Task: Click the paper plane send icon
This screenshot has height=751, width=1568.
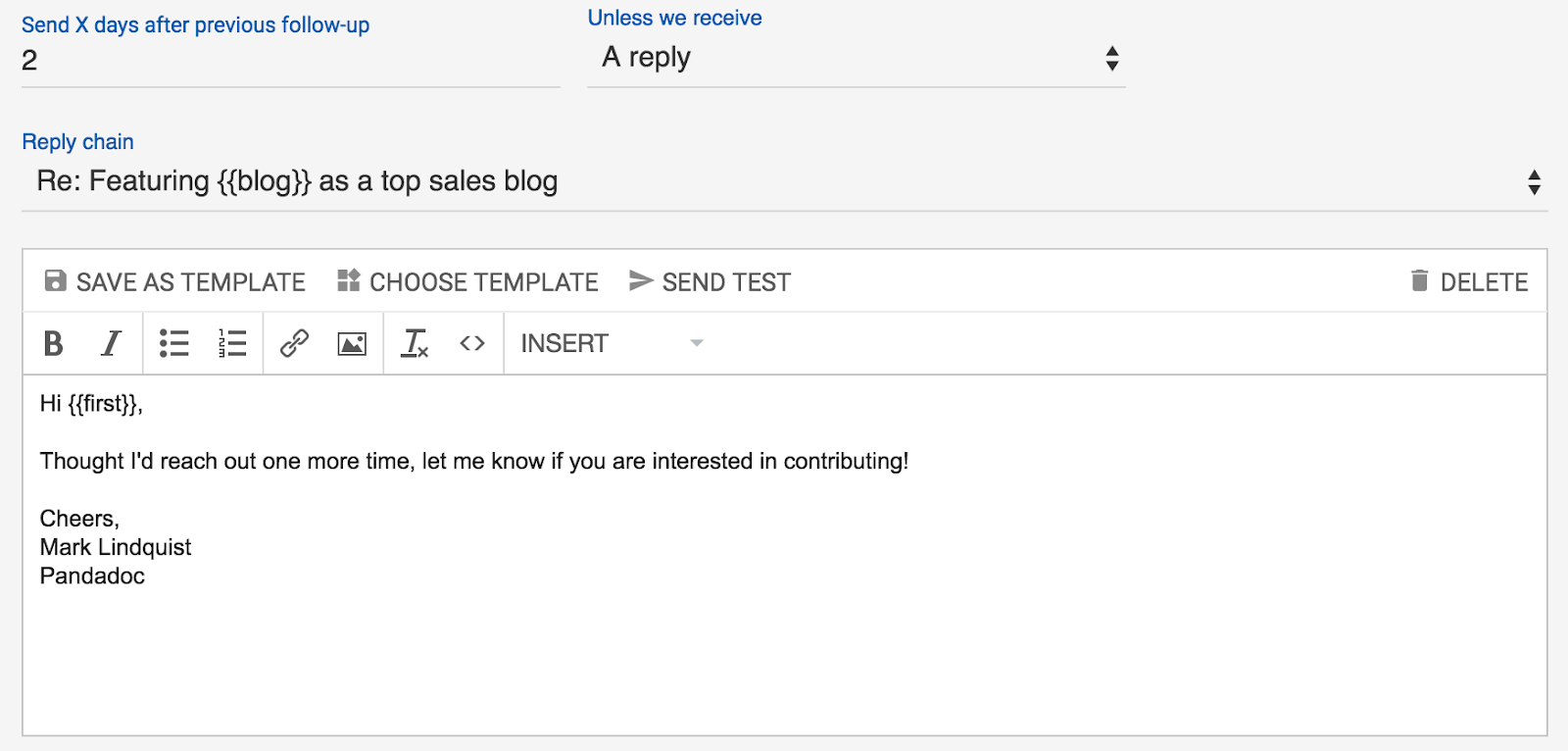Action: [641, 280]
